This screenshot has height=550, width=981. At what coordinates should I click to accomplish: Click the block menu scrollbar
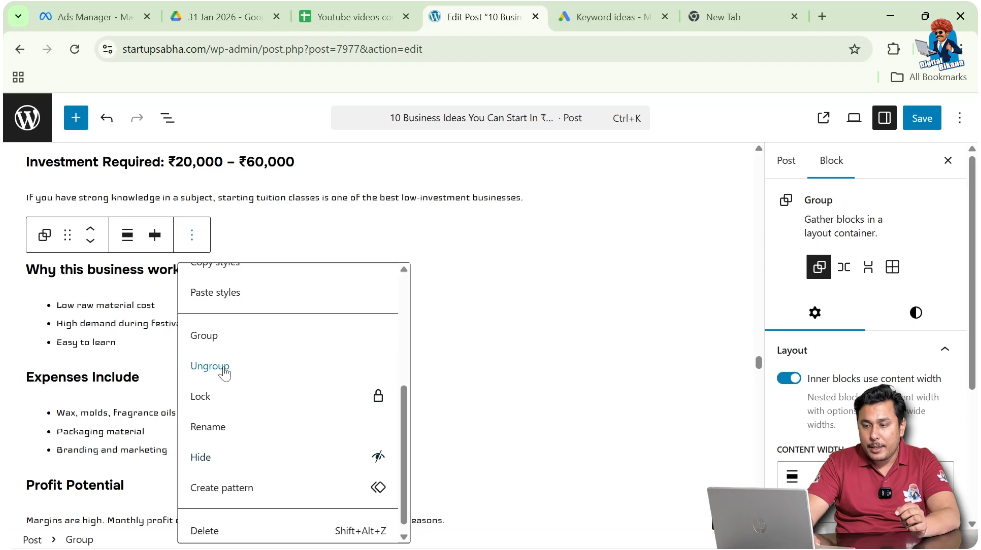click(404, 454)
